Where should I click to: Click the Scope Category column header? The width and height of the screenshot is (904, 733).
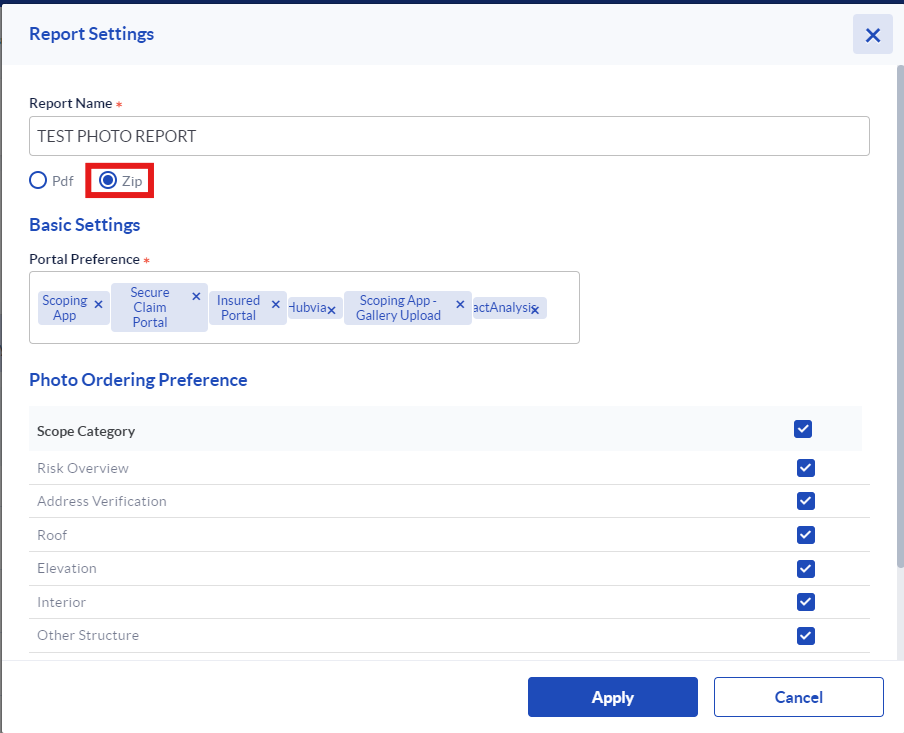(x=86, y=431)
